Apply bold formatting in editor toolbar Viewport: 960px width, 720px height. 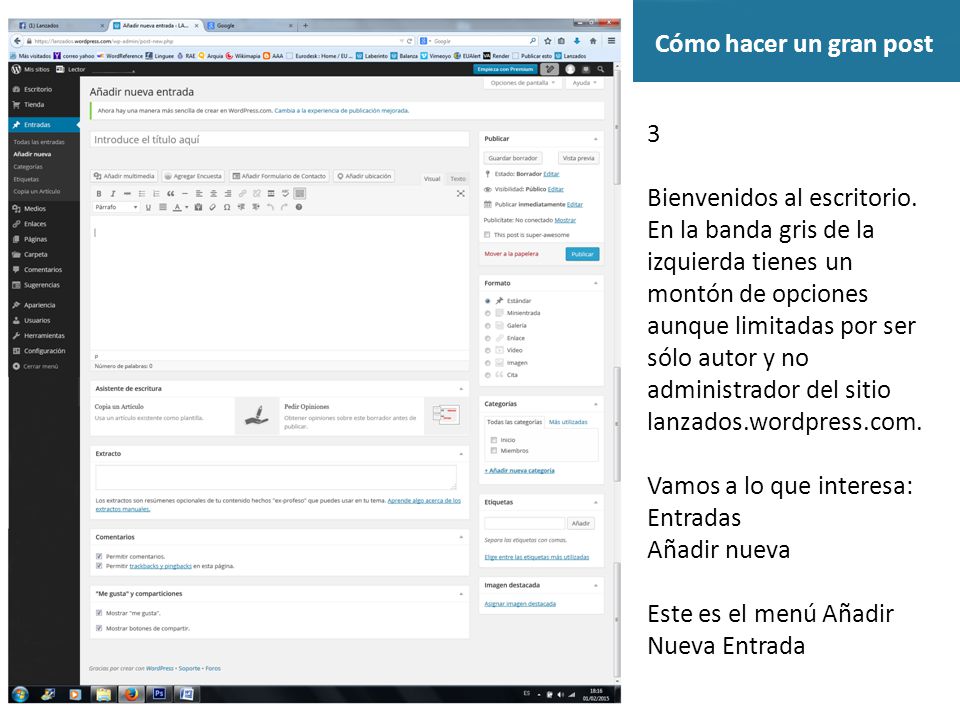click(99, 193)
